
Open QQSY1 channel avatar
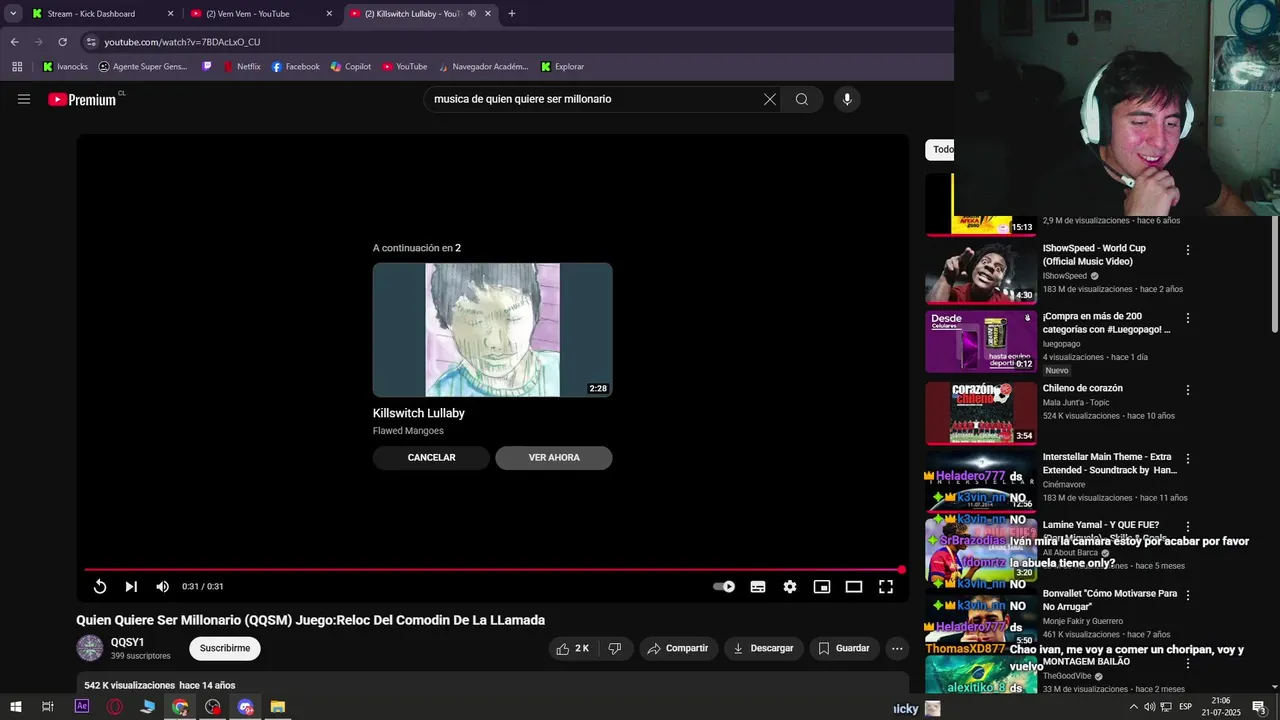[x=90, y=648]
